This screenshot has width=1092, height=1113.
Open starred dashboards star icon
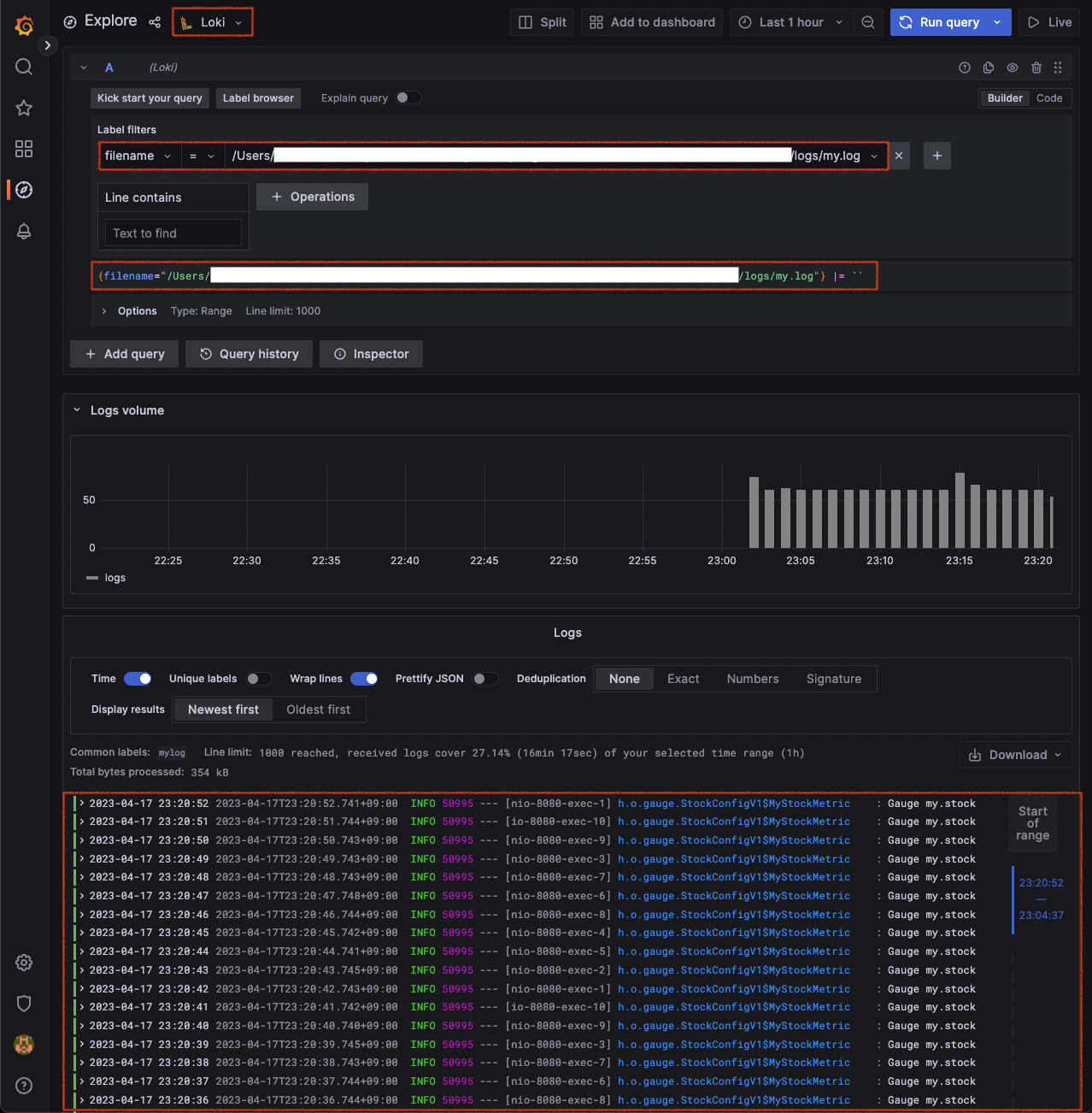(24, 108)
